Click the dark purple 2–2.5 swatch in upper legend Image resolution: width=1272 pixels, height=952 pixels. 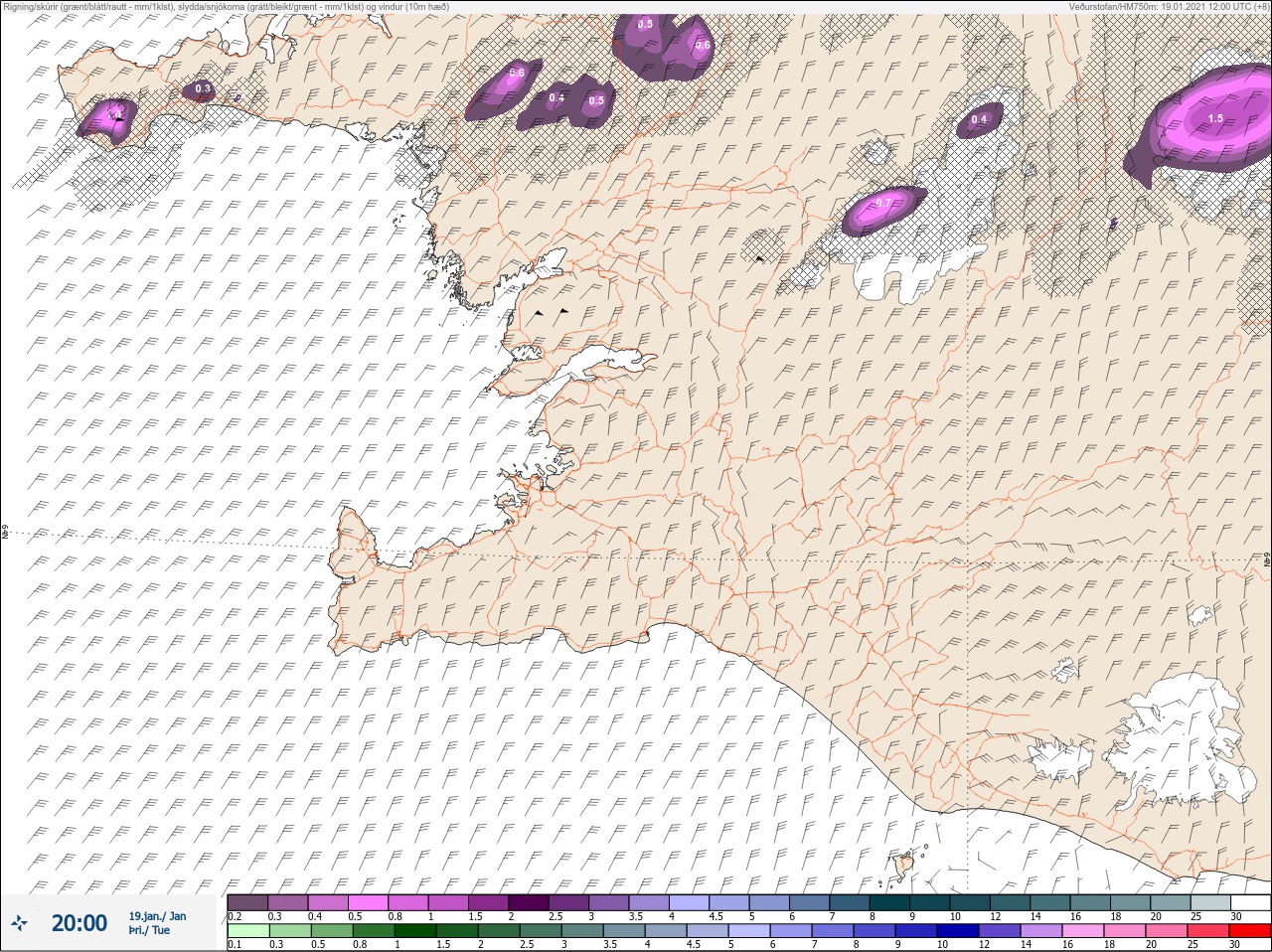531,902
